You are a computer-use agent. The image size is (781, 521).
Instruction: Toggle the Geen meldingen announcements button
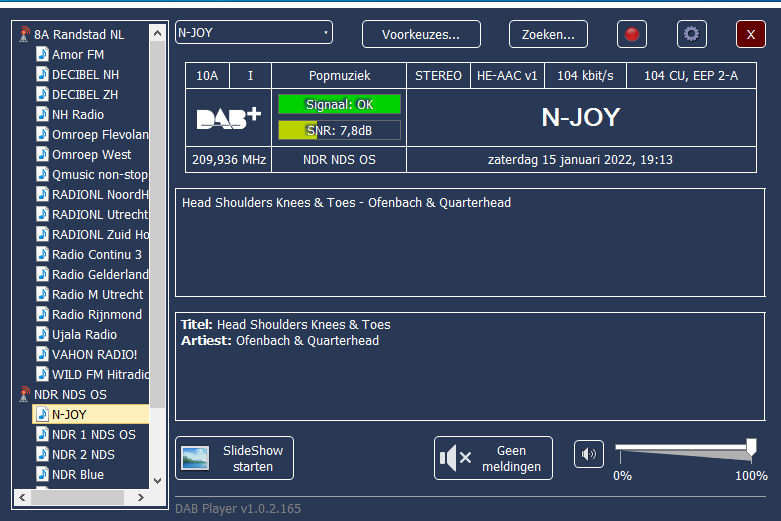[x=493, y=458]
